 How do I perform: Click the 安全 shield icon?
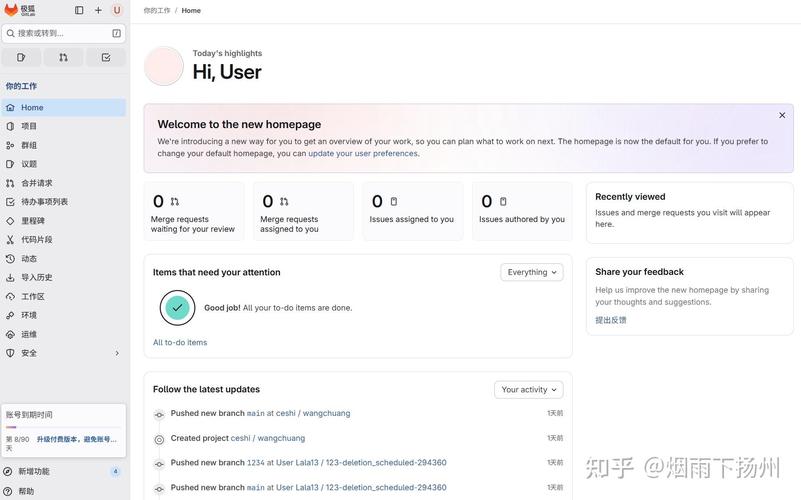10,353
